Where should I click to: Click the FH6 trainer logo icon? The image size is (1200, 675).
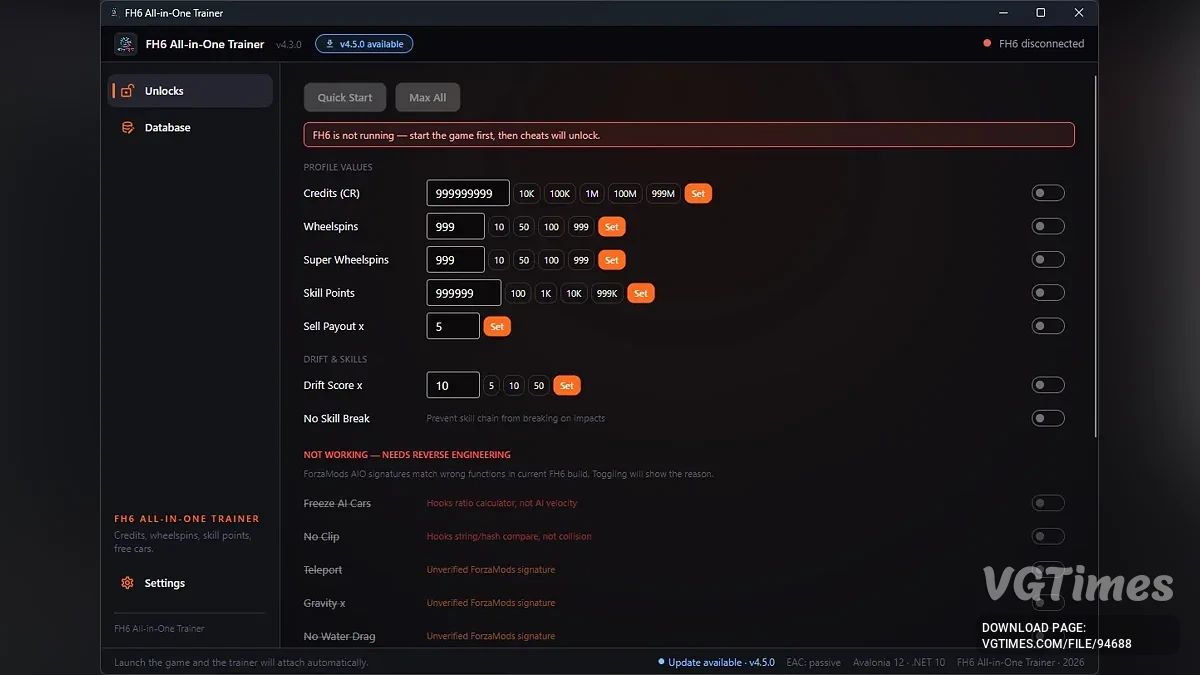click(x=126, y=44)
